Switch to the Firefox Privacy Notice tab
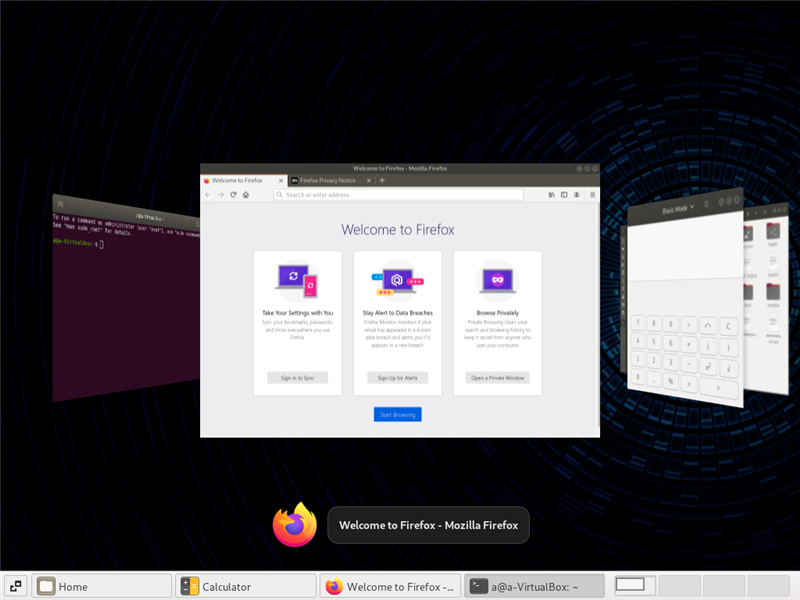 pyautogui.click(x=330, y=181)
